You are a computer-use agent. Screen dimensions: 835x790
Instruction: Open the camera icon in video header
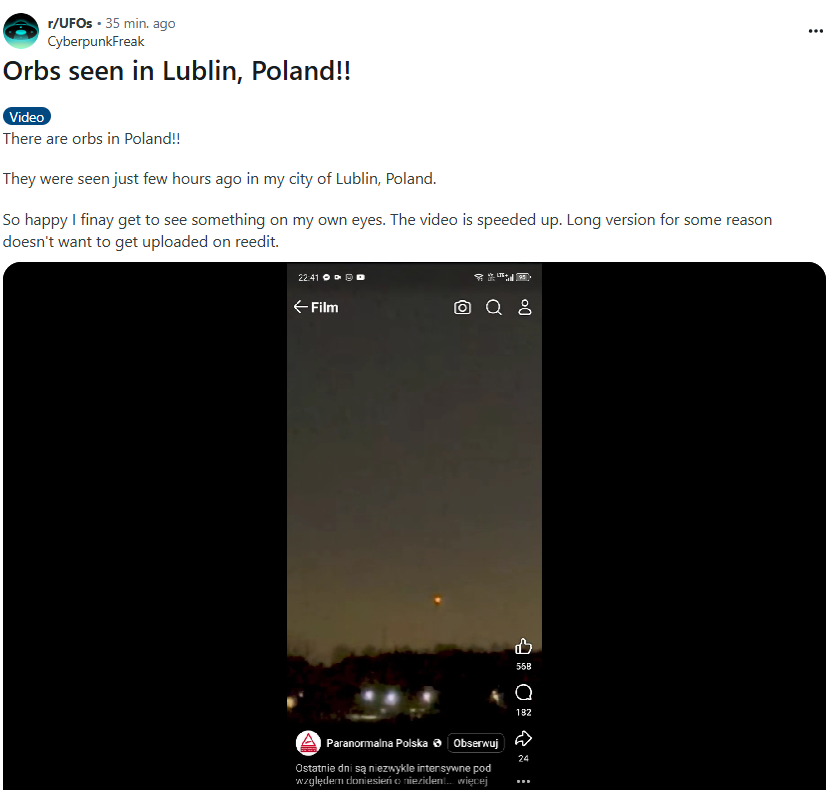coord(462,307)
